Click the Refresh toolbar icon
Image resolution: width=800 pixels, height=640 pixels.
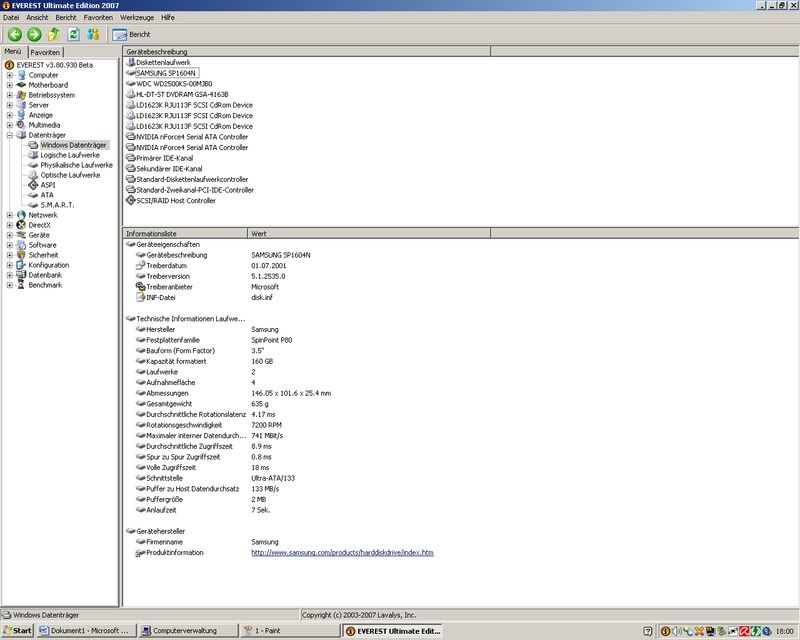tap(73, 34)
